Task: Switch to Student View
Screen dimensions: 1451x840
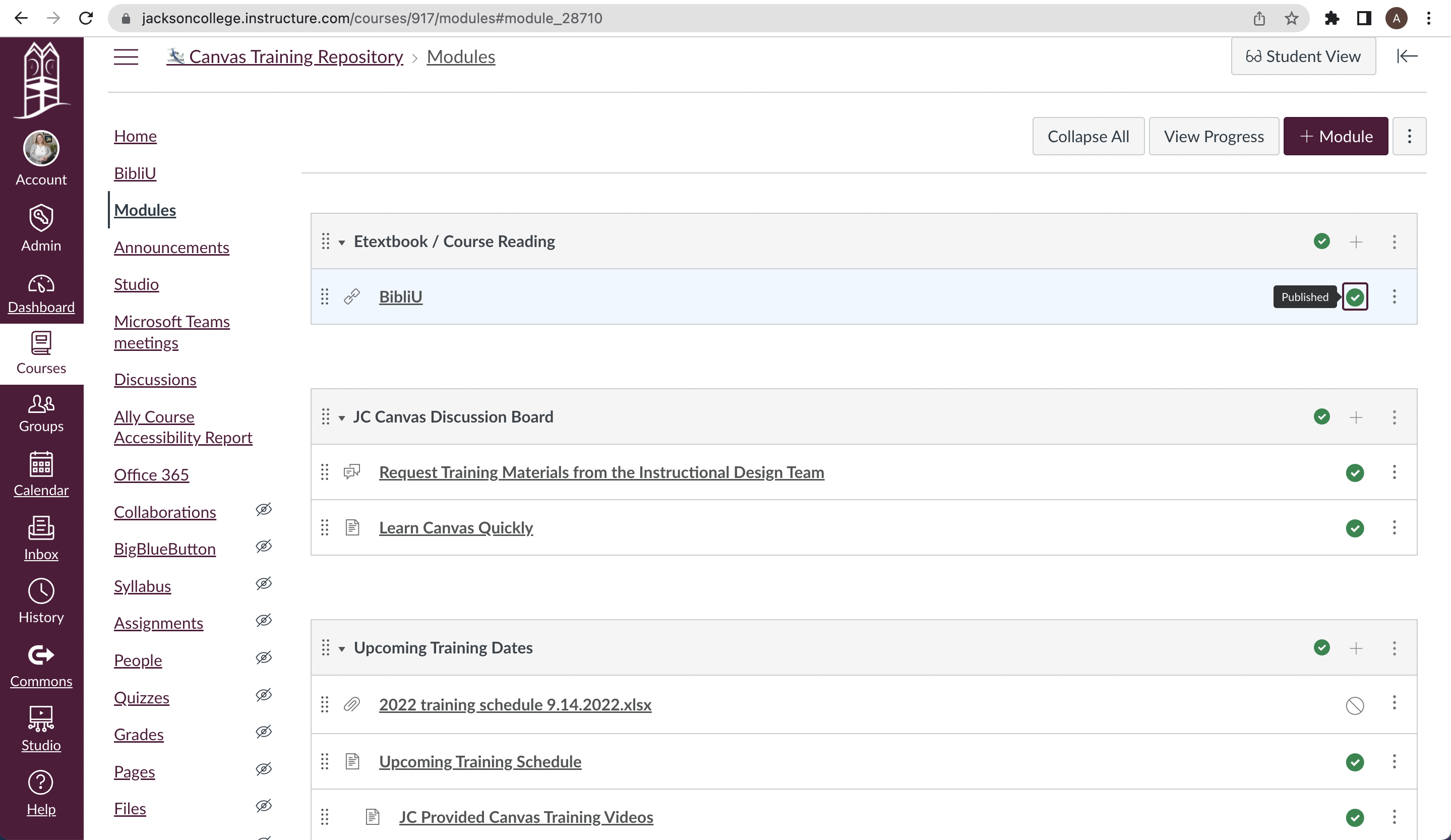Action: coord(1303,56)
